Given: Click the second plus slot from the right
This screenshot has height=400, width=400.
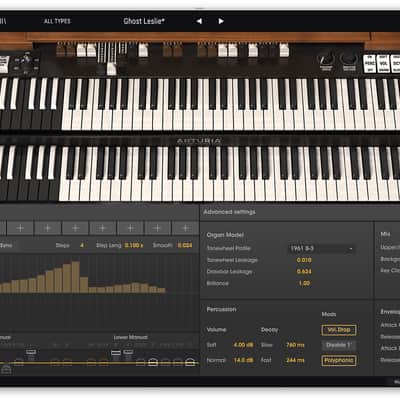Looking at the screenshot, I should [x=158, y=228].
